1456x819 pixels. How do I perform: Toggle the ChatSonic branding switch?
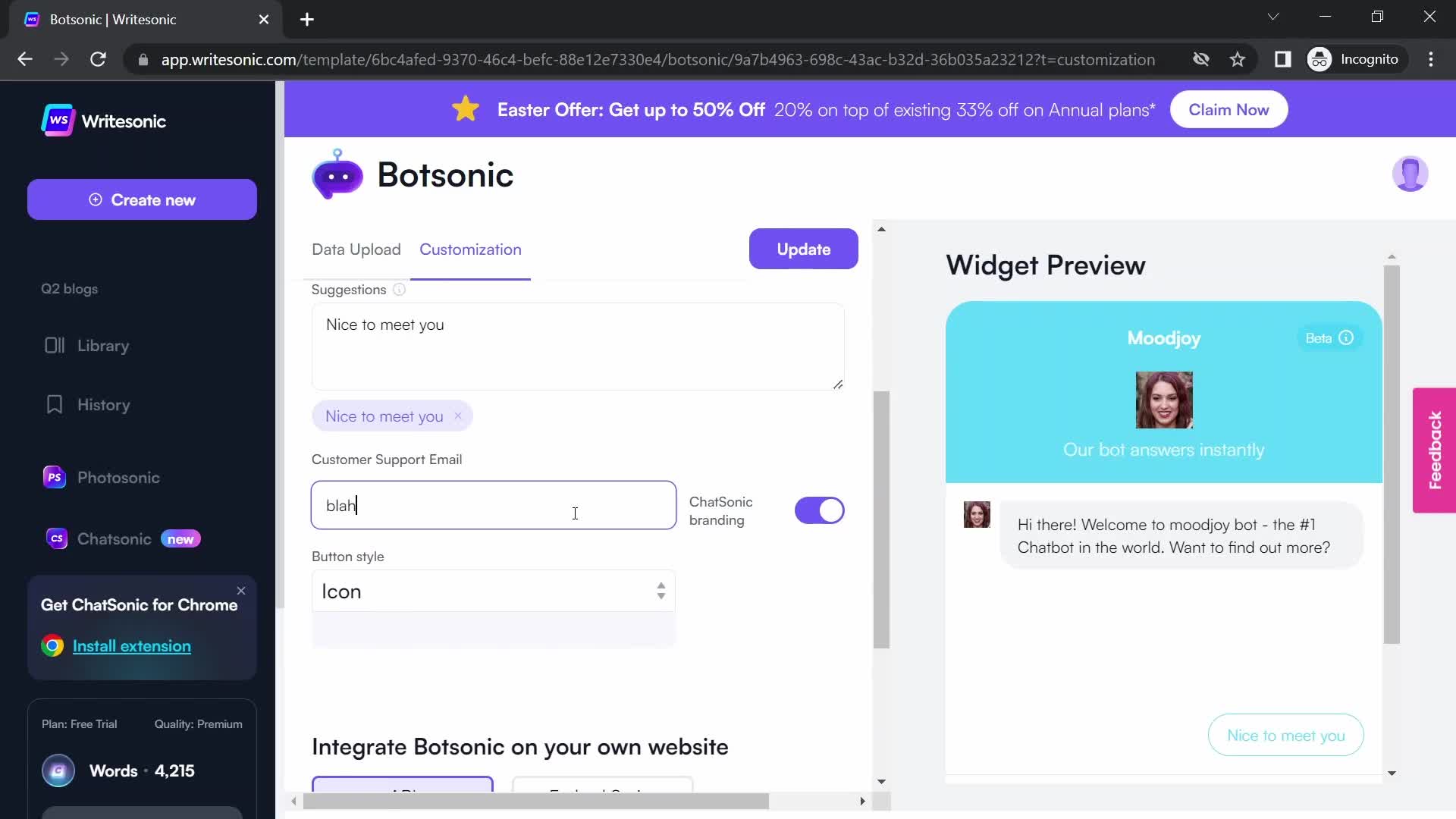point(820,511)
